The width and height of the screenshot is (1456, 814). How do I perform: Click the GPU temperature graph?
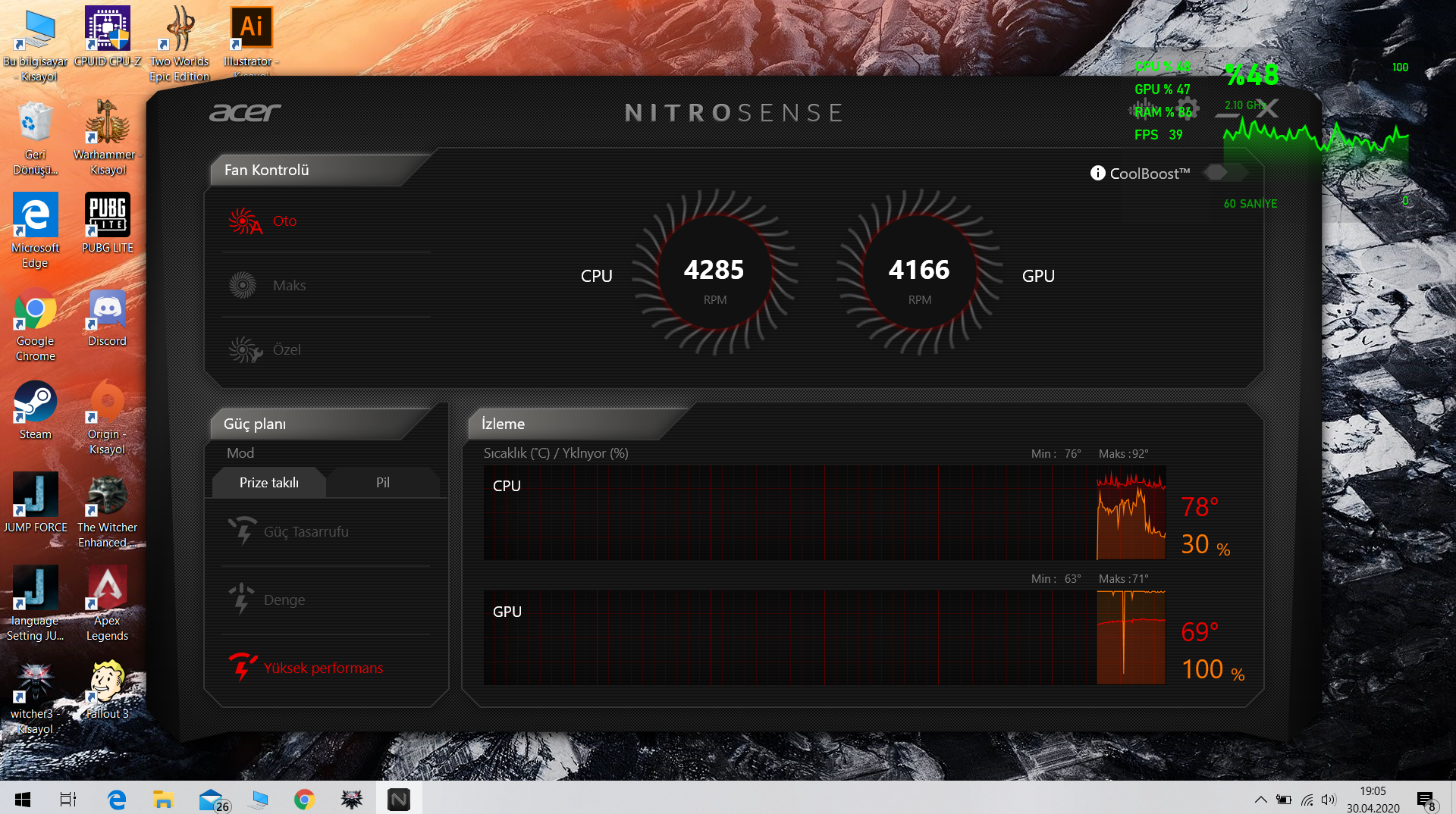point(824,638)
